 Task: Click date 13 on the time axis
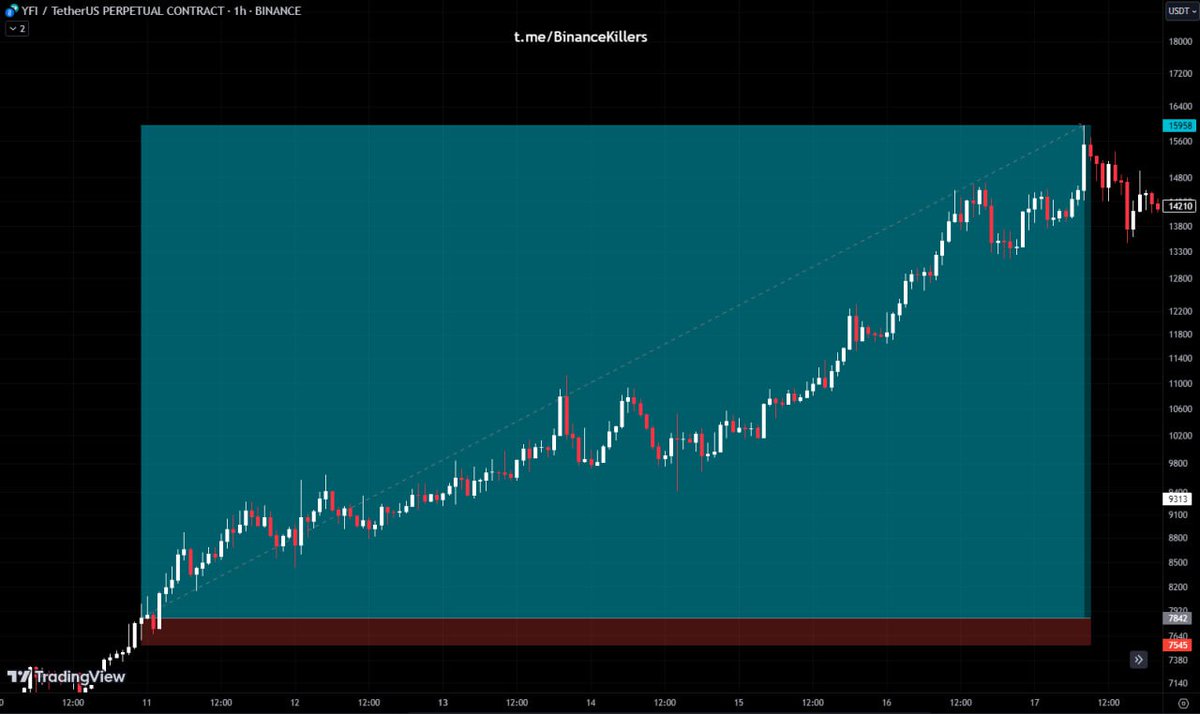pos(443,702)
